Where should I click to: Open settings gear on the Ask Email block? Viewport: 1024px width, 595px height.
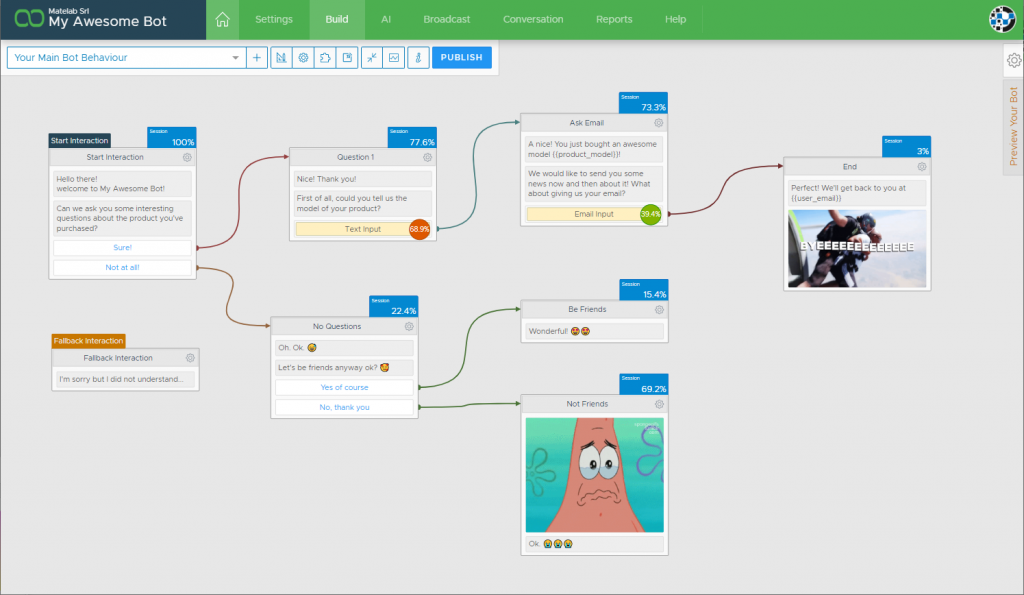point(659,121)
